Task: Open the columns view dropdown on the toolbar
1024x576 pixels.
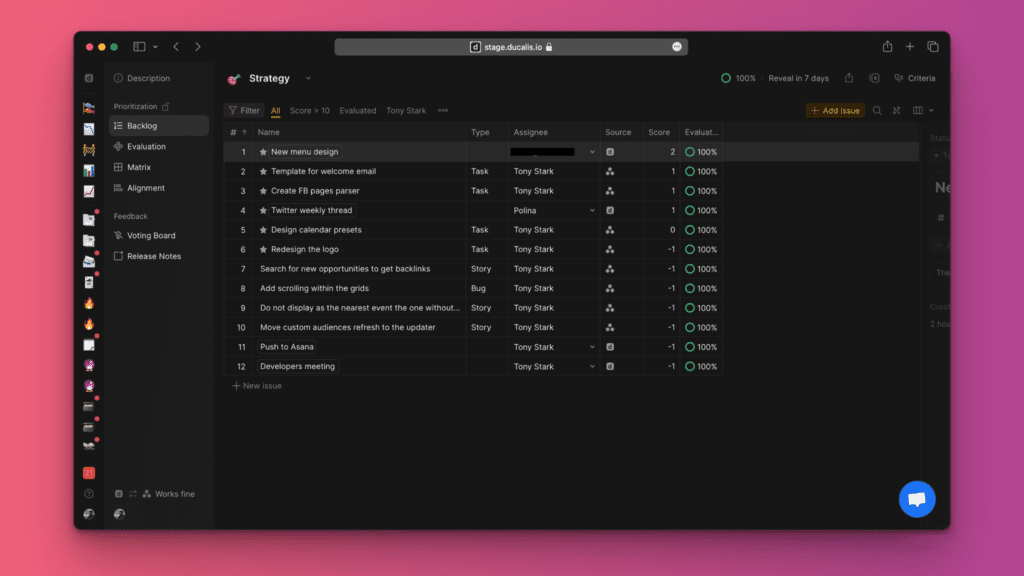Action: pyautogui.click(x=919, y=110)
